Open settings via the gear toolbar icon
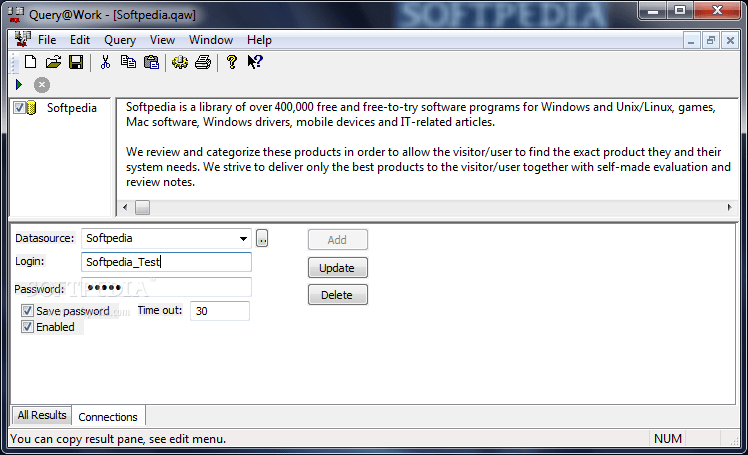 tap(180, 62)
